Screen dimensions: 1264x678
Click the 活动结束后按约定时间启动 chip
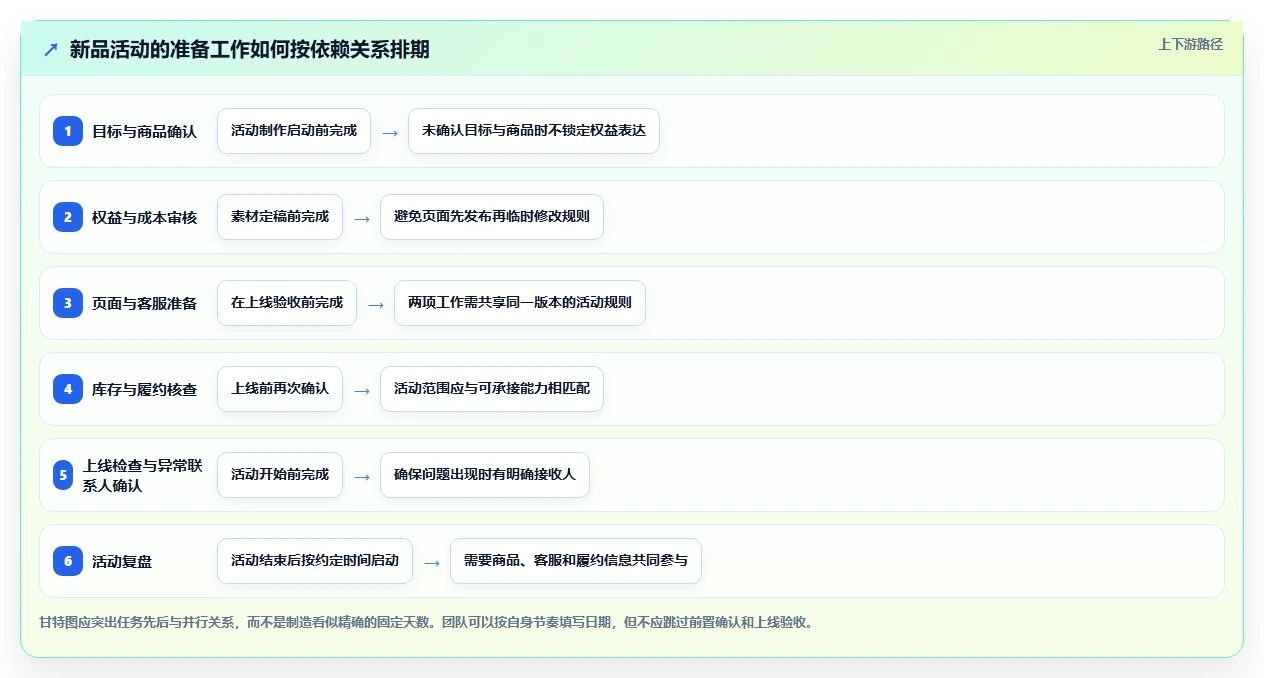[315, 561]
